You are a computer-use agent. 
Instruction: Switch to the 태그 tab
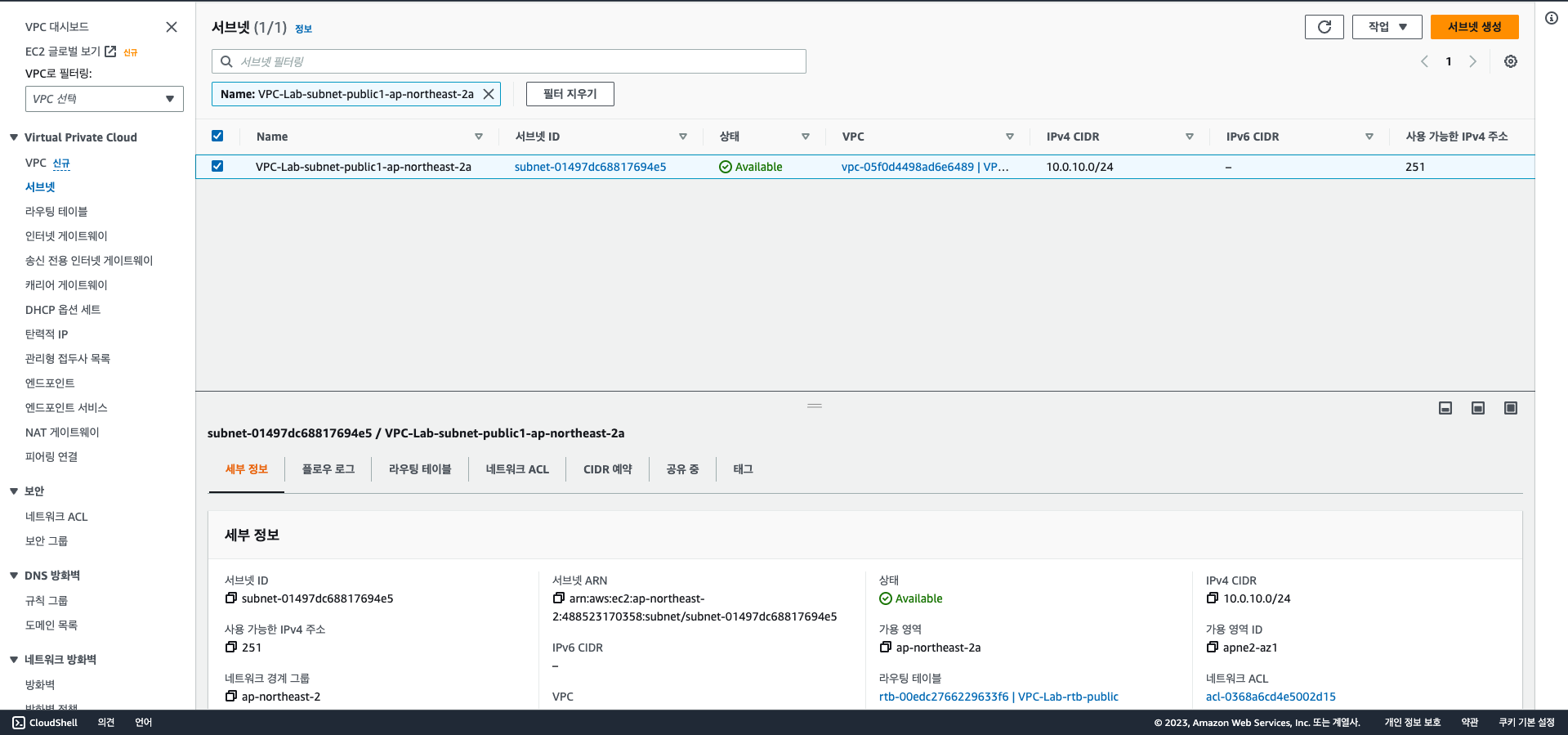pos(743,469)
